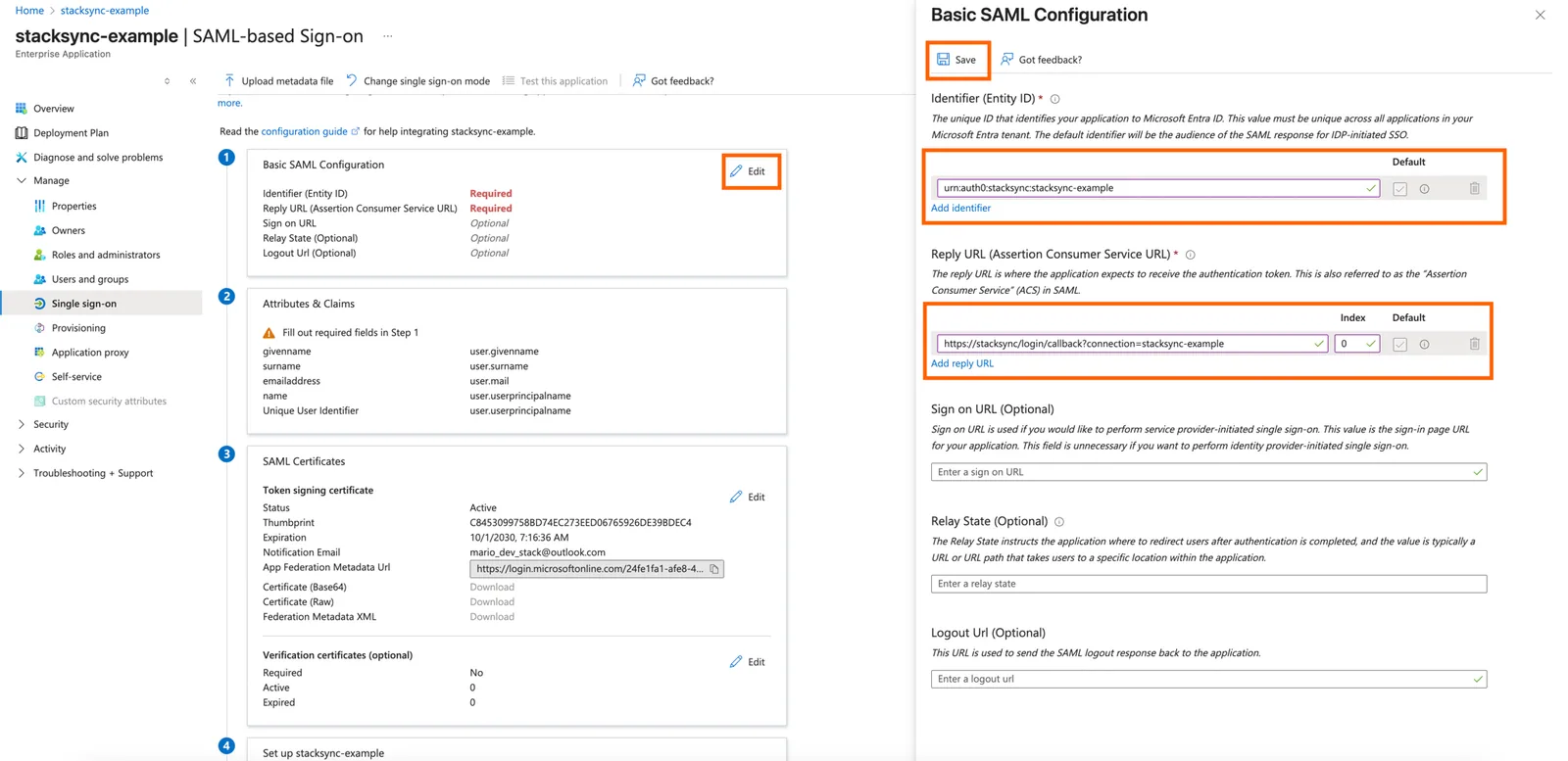Edit the Basic SAML Configuration section
The width and height of the screenshot is (1568, 761).
click(750, 171)
